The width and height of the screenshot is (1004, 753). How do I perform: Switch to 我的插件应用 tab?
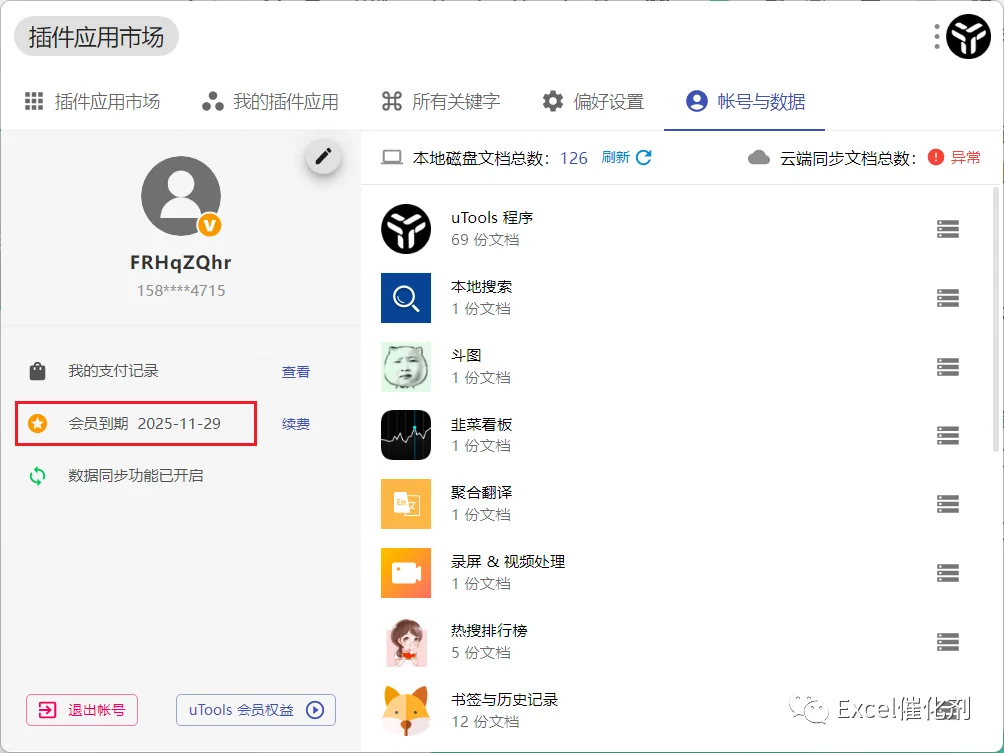point(270,101)
